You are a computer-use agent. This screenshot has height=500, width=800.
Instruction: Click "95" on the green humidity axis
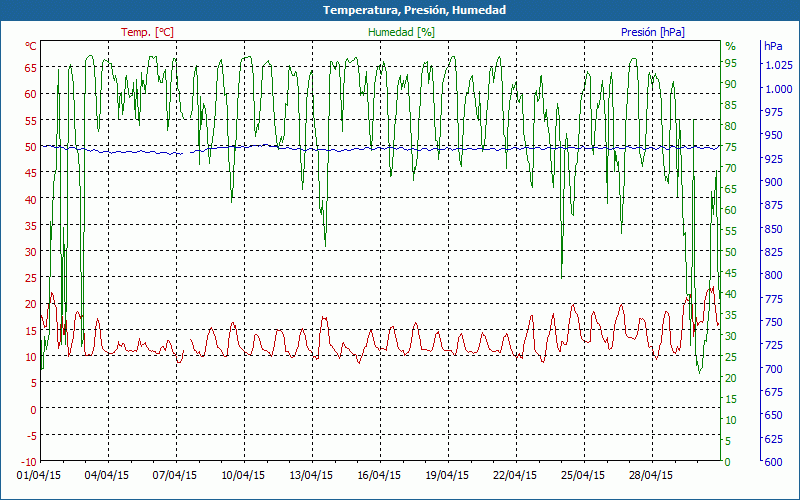point(730,63)
